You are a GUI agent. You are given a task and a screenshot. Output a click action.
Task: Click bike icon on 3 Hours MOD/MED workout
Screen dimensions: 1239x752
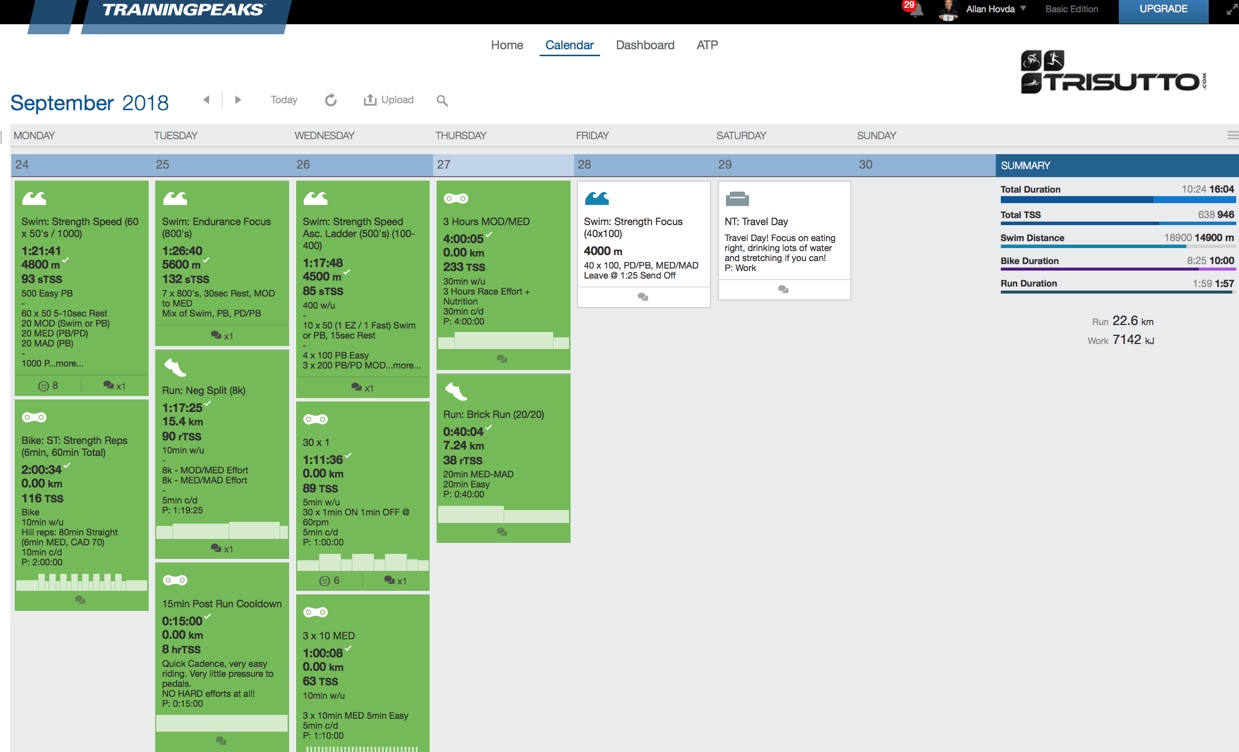(456, 198)
